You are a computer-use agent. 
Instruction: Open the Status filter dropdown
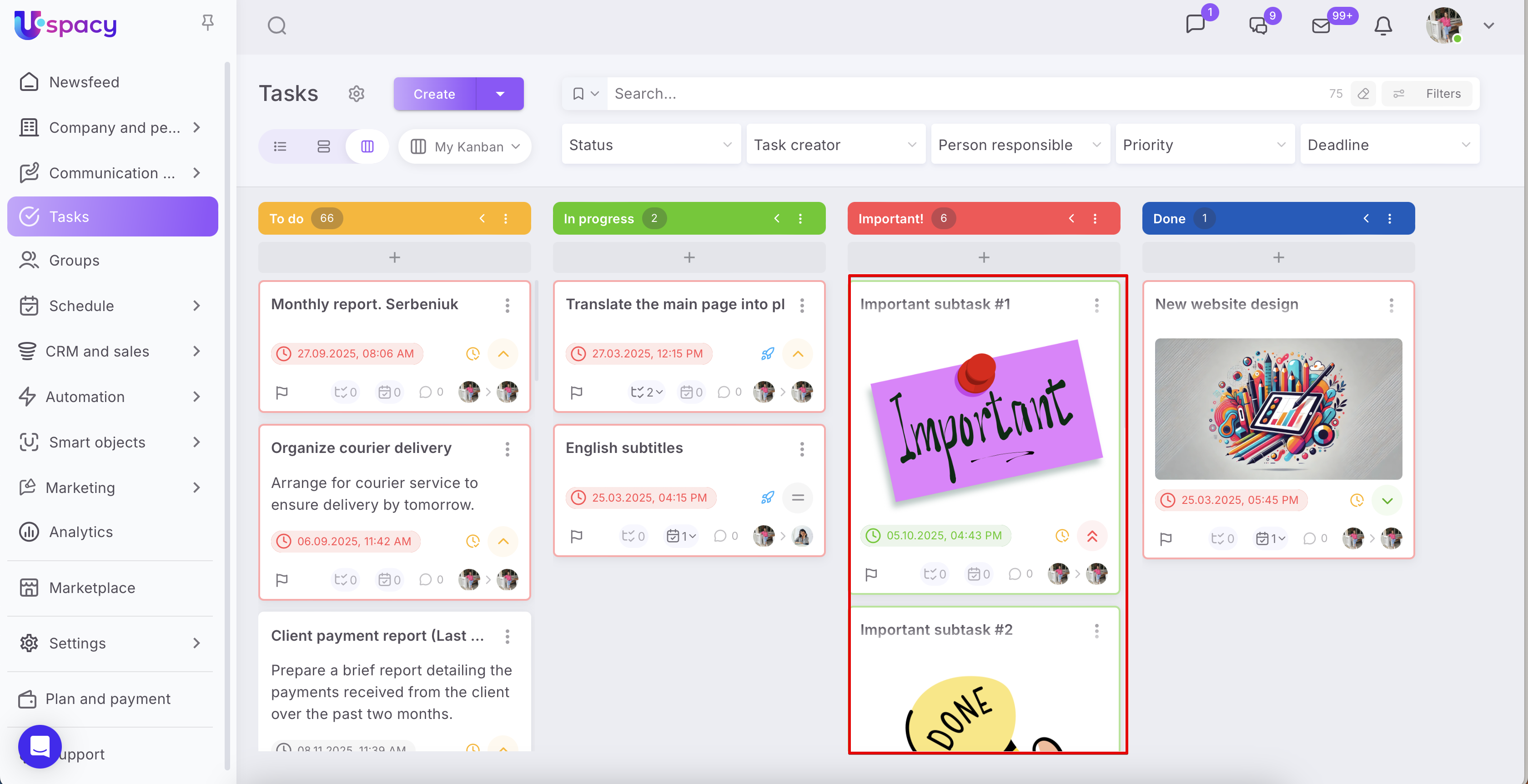point(651,145)
